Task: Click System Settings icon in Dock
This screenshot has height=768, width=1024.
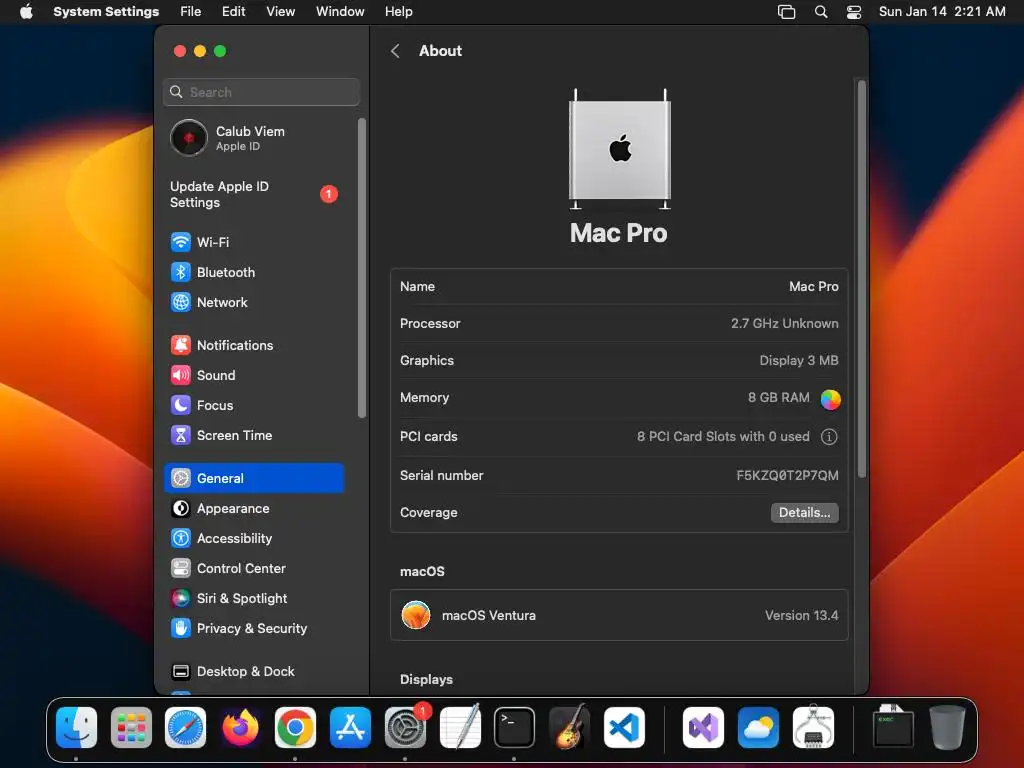Action: (x=405, y=727)
